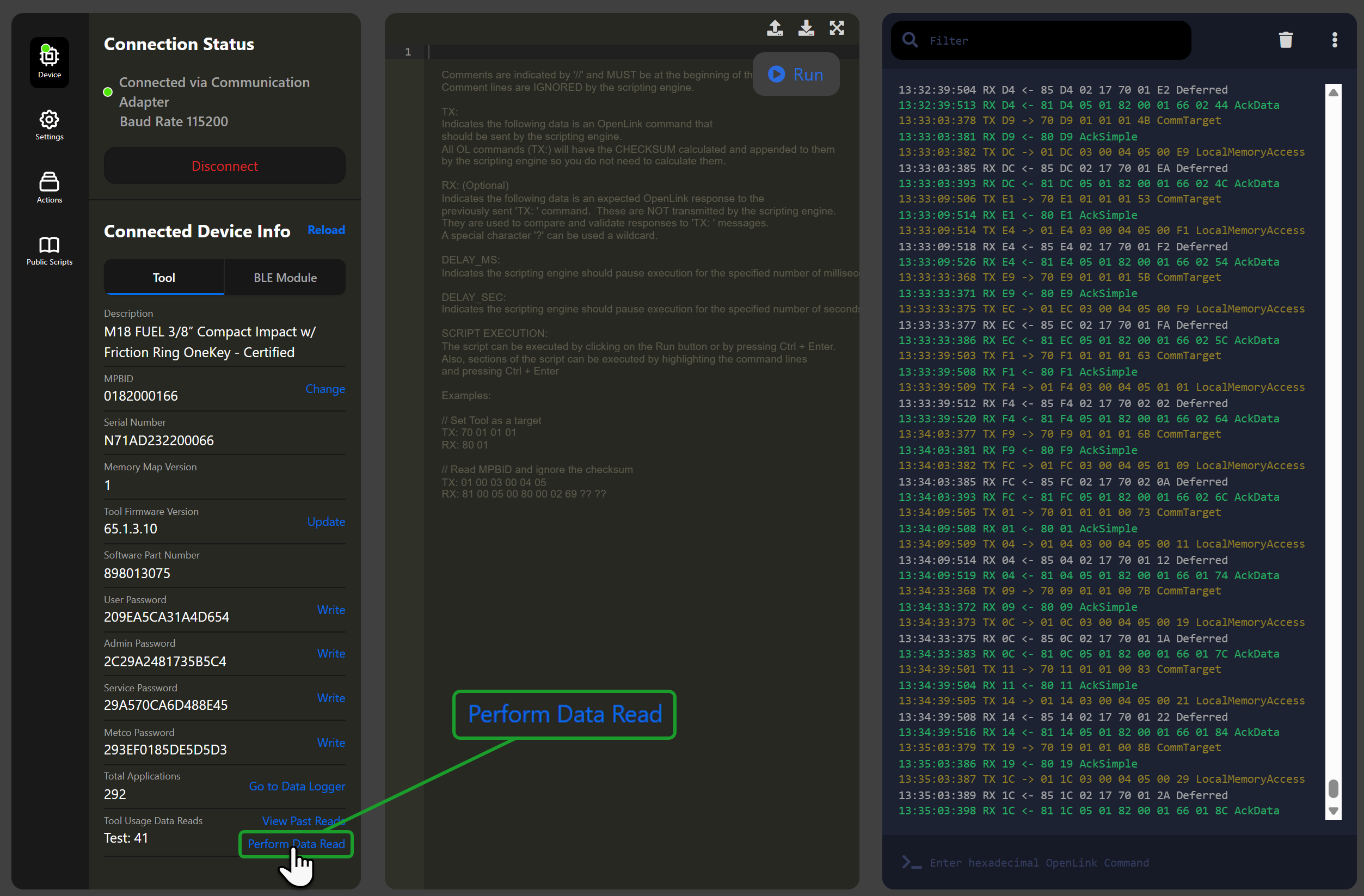Click the log scrollbar thumb
Viewport: 1364px width, 896px height.
click(x=1333, y=788)
